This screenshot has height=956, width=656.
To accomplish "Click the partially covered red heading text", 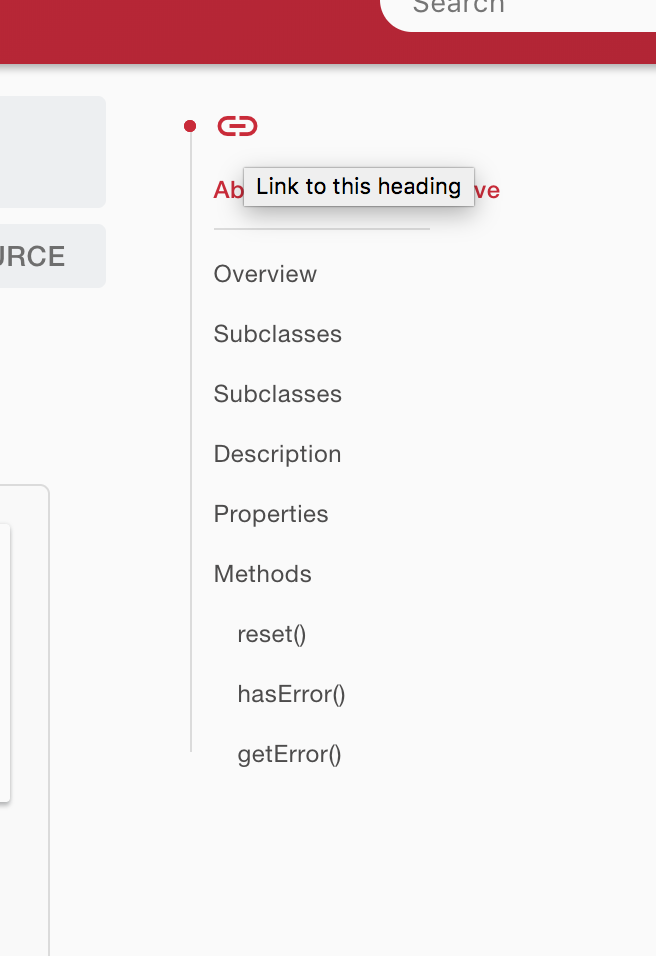I will point(225,190).
